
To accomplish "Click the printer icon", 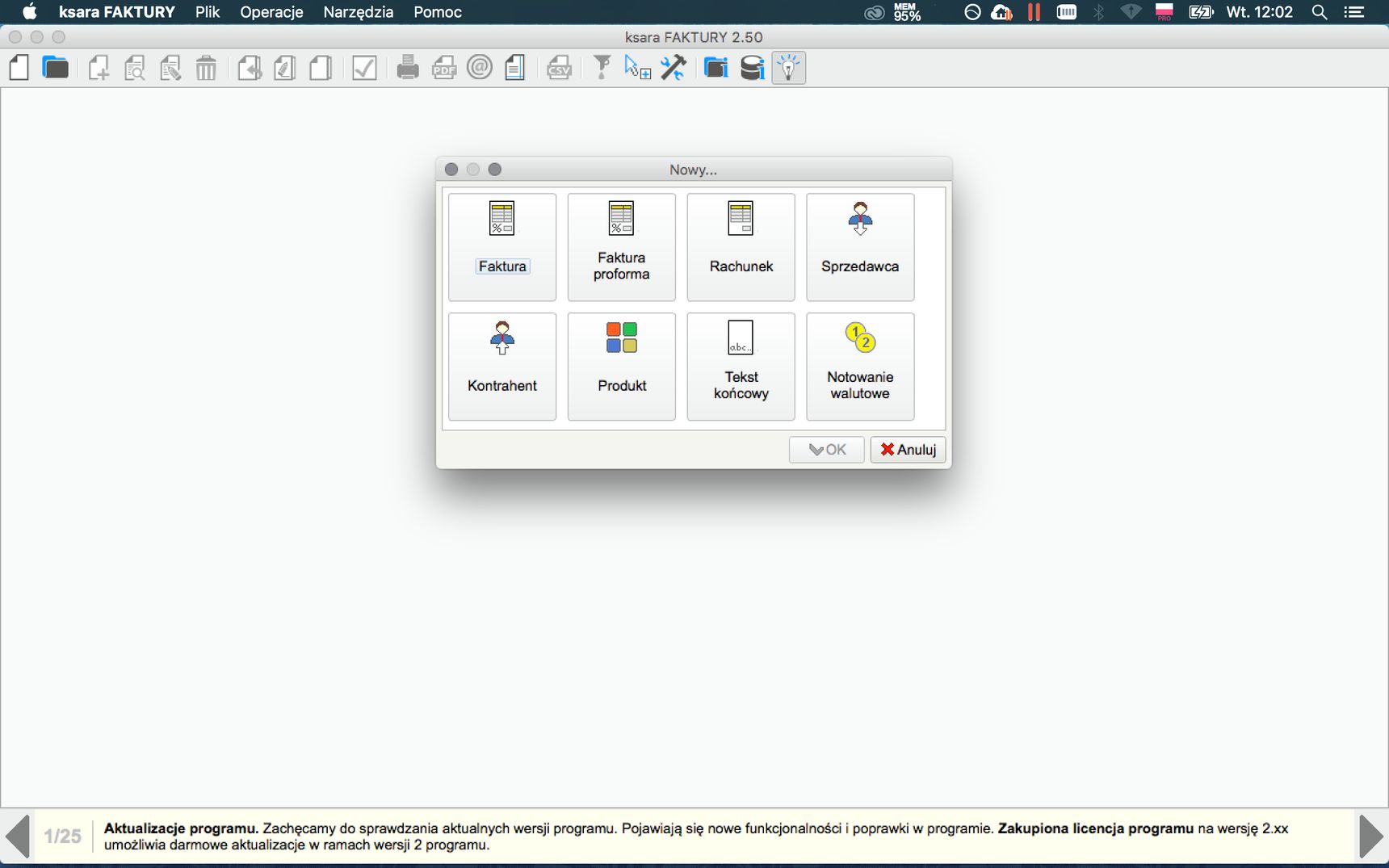I will point(408,68).
